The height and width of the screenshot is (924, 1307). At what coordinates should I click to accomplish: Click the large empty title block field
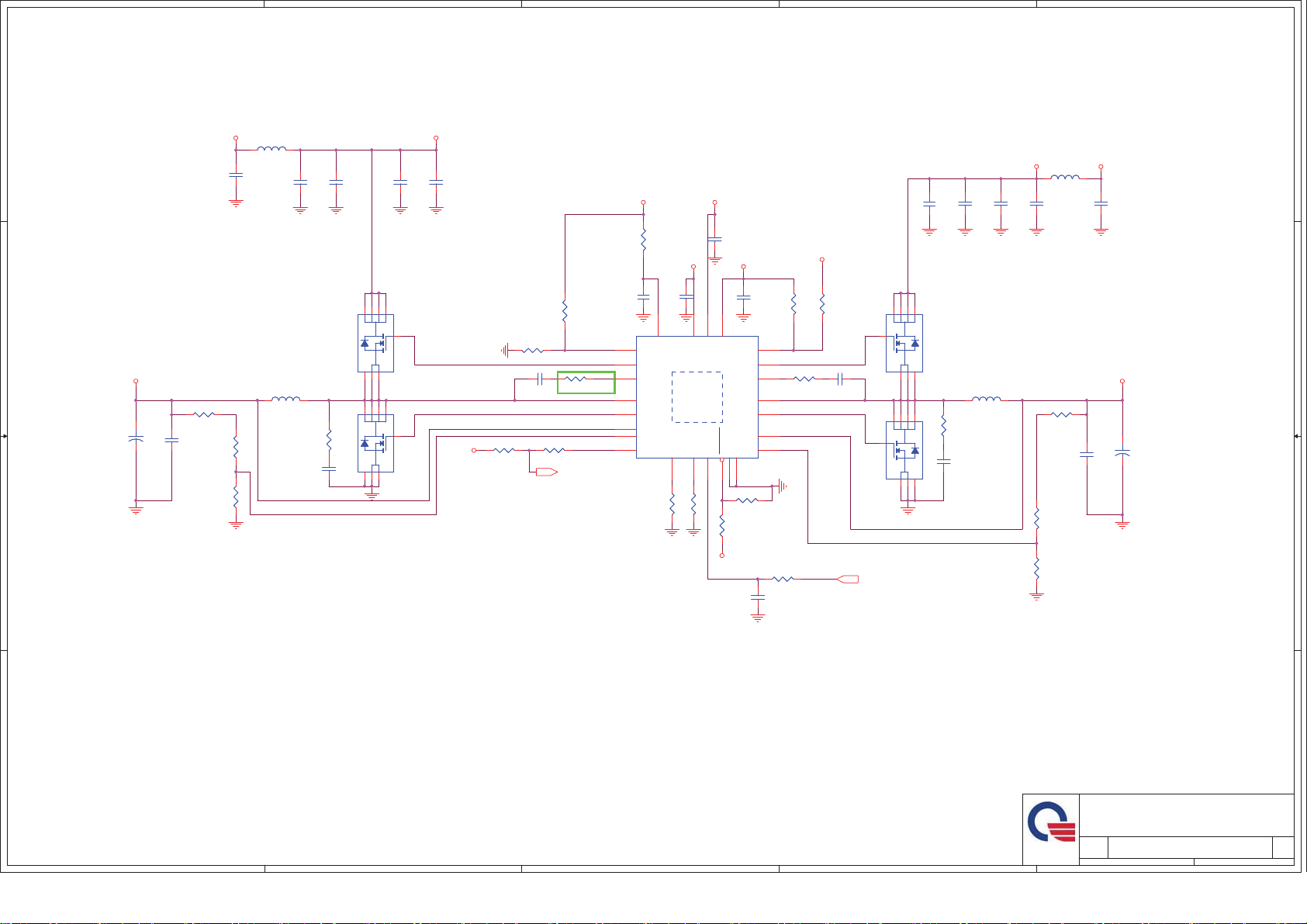pyautogui.click(x=1186, y=815)
